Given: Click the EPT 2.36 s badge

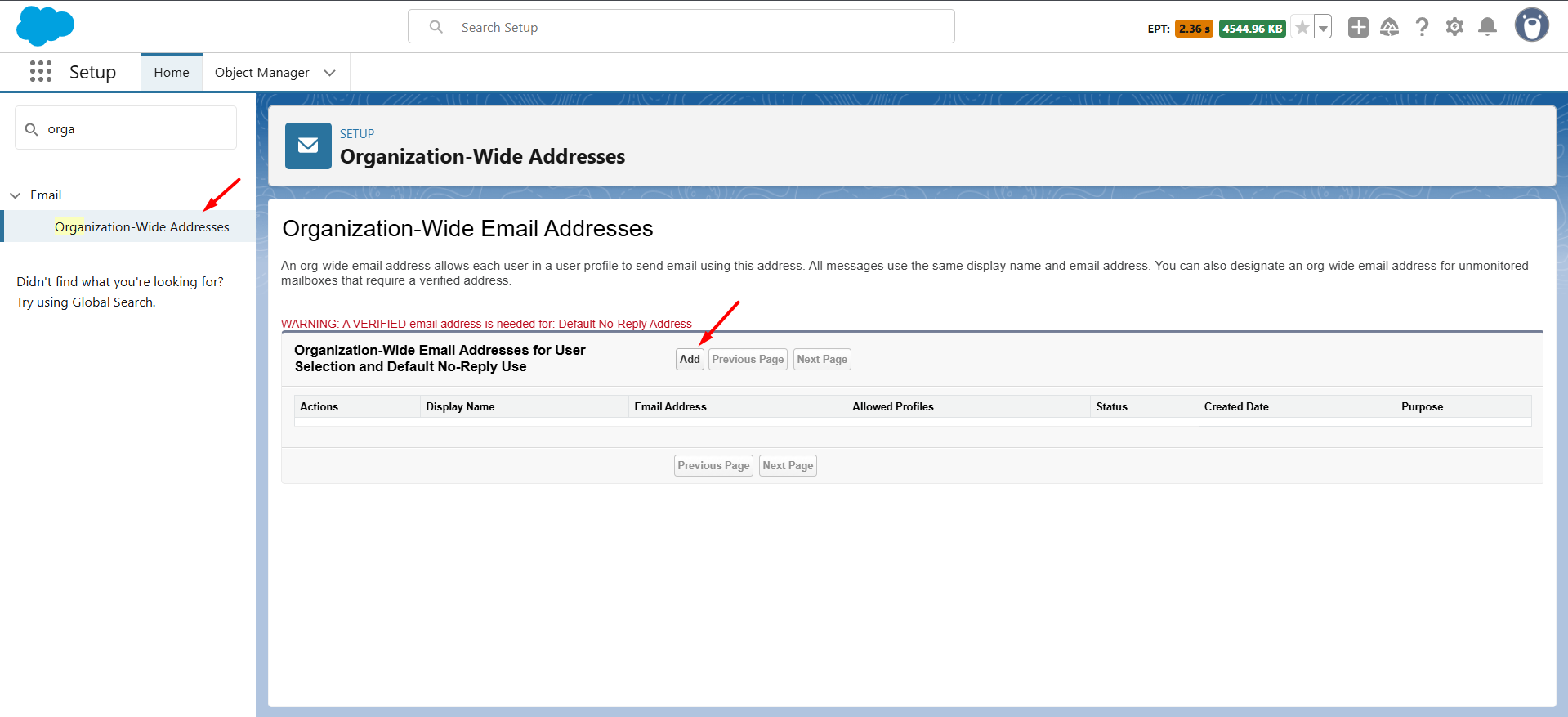Looking at the screenshot, I should pyautogui.click(x=1194, y=29).
